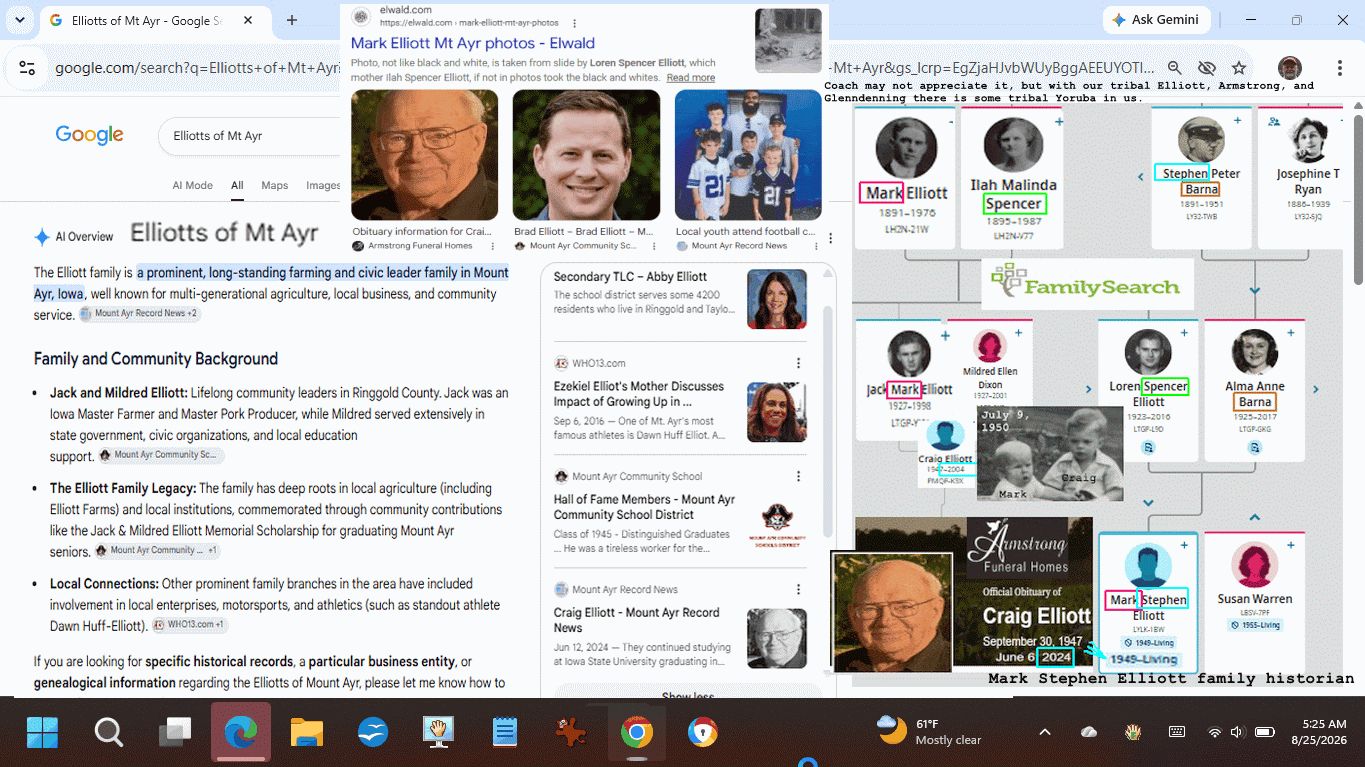Bookmark this page with the star icon
Viewport: 1365px width, 767px height.
point(1239,68)
